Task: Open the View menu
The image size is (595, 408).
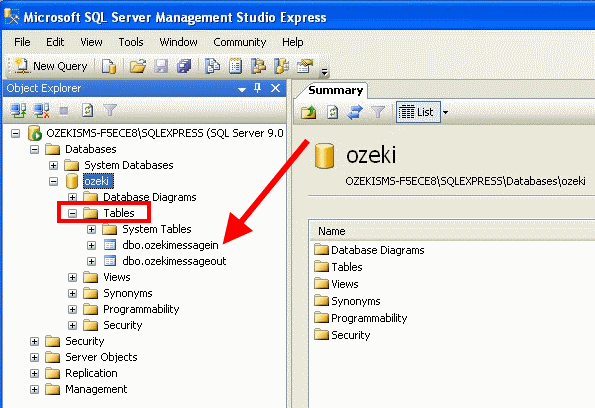Action: point(91,42)
